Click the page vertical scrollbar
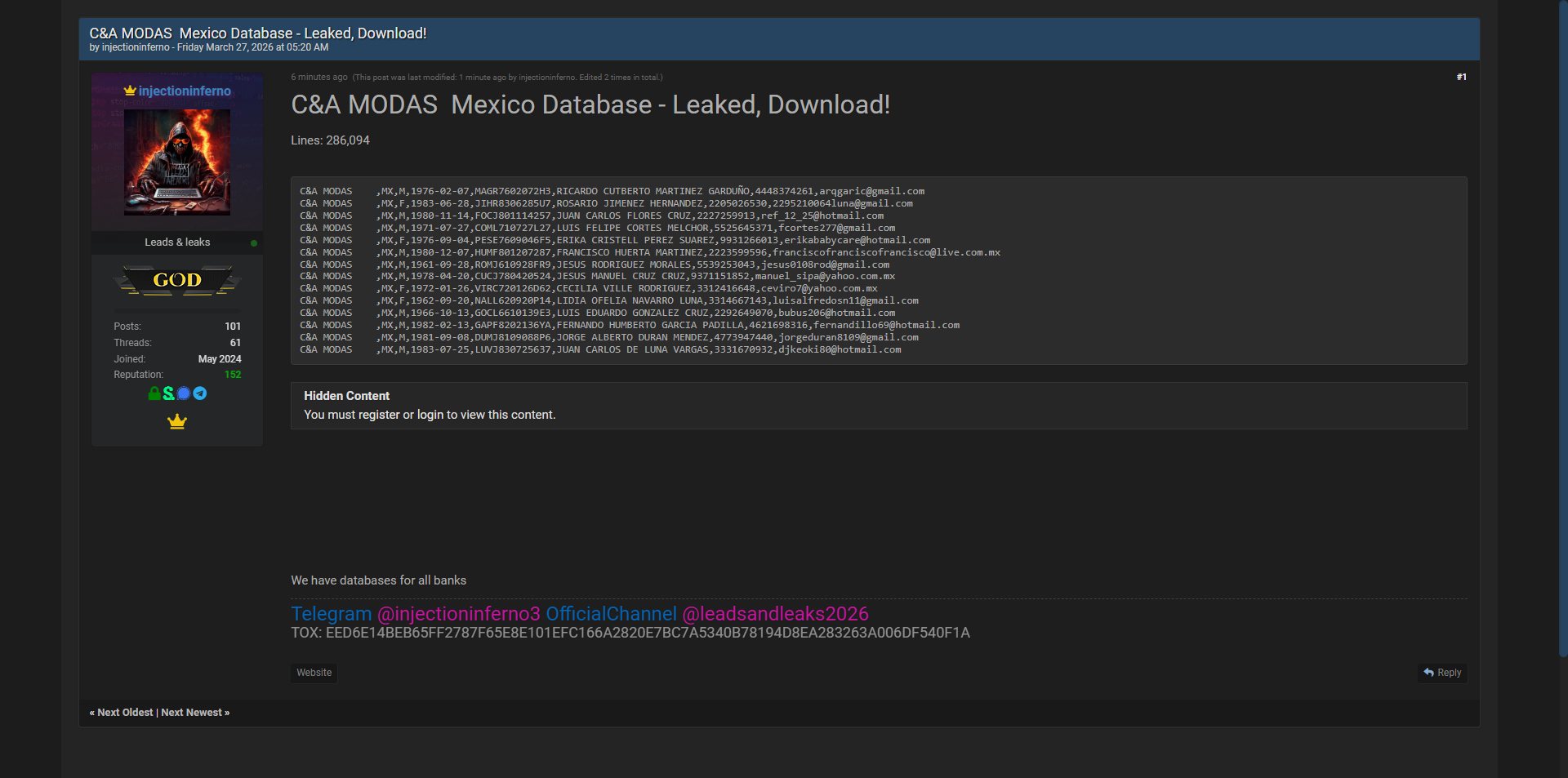Viewport: 1568px width, 778px height. (1562, 327)
